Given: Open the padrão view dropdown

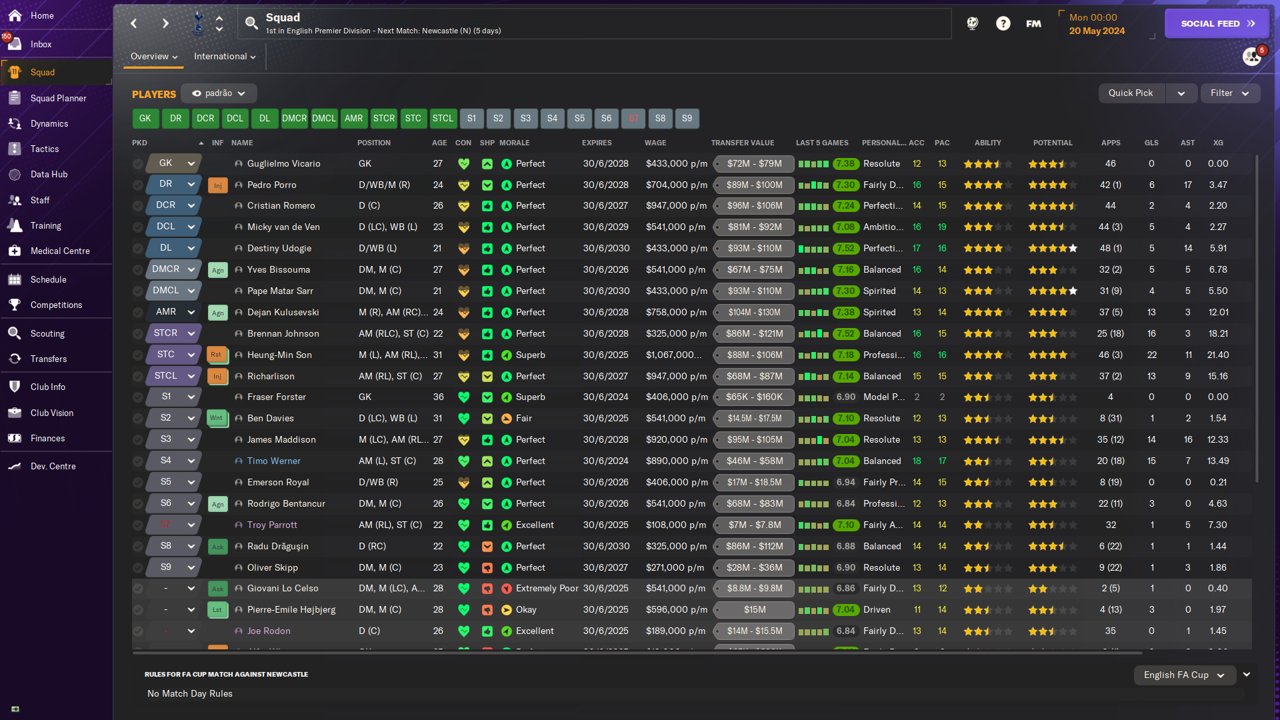Looking at the screenshot, I should [x=219, y=93].
